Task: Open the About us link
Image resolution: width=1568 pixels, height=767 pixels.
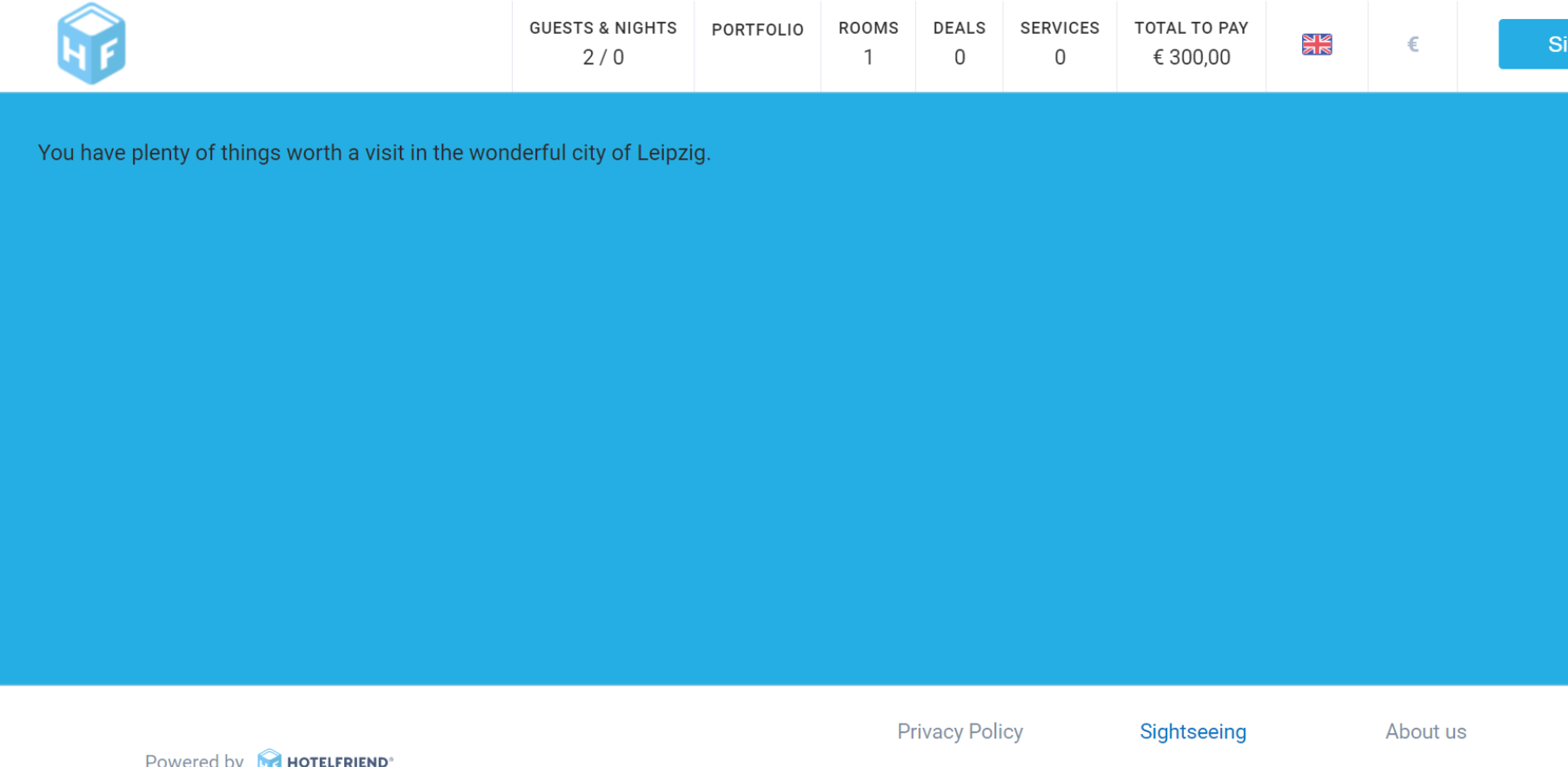Action: click(1426, 732)
